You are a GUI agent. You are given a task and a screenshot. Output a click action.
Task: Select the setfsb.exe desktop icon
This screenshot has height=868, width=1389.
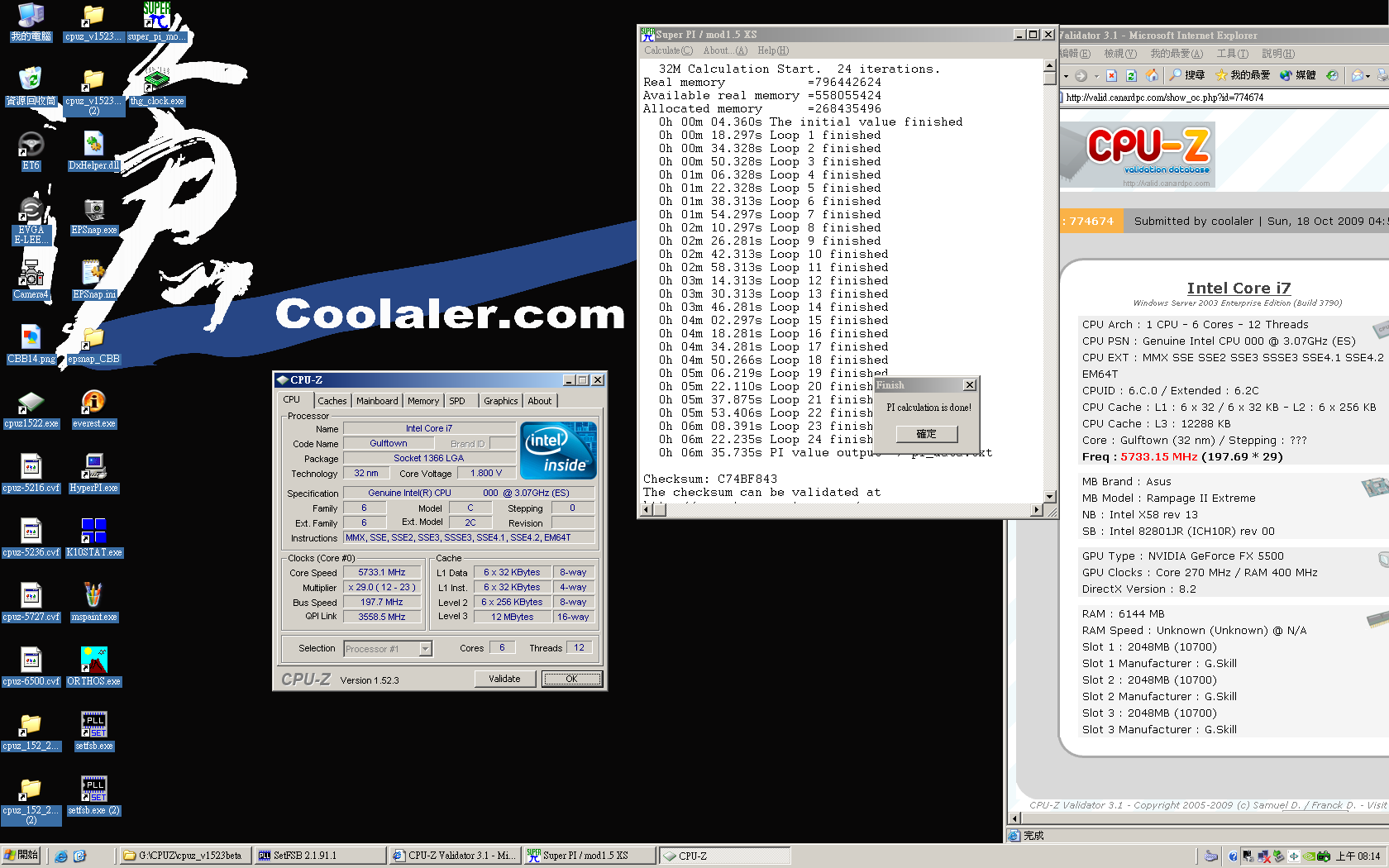[94, 731]
